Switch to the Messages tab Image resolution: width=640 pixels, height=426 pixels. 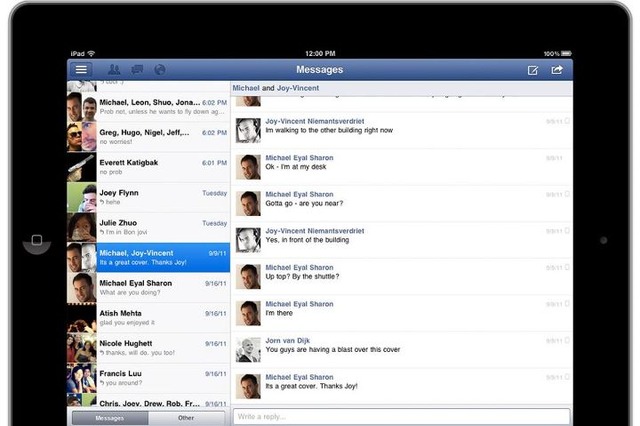click(x=110, y=418)
